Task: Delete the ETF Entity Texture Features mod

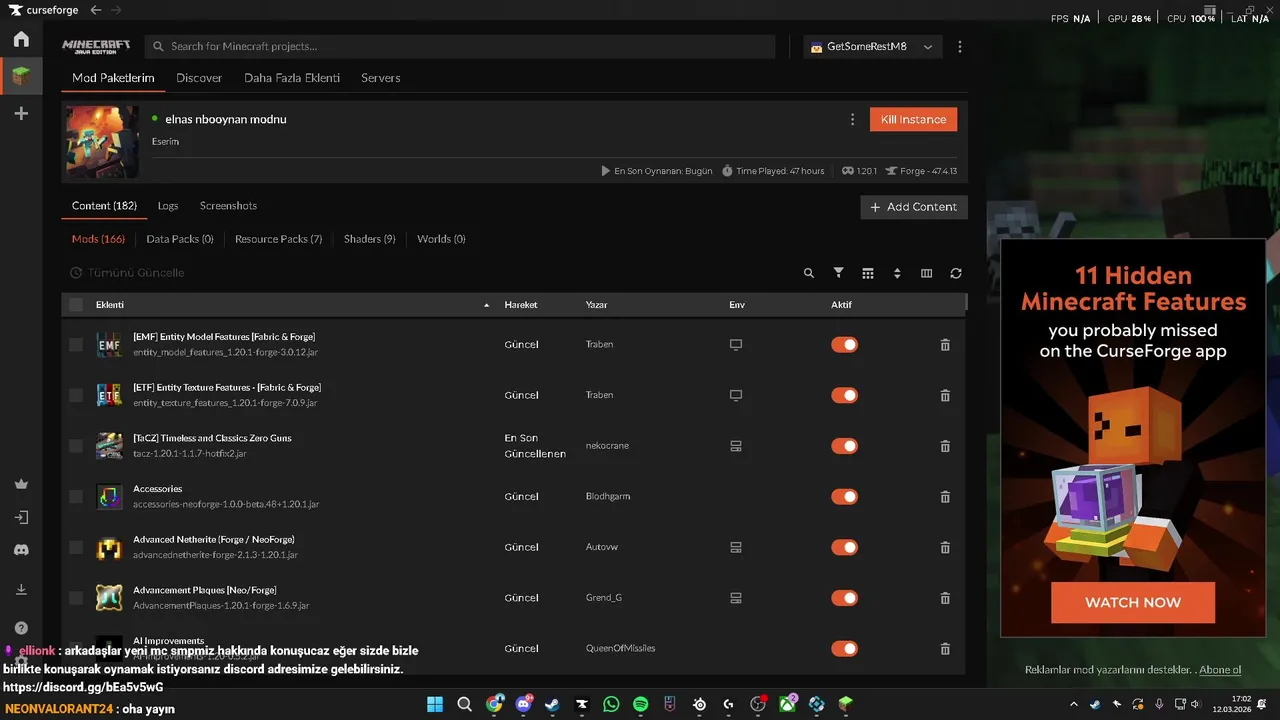Action: tap(945, 395)
